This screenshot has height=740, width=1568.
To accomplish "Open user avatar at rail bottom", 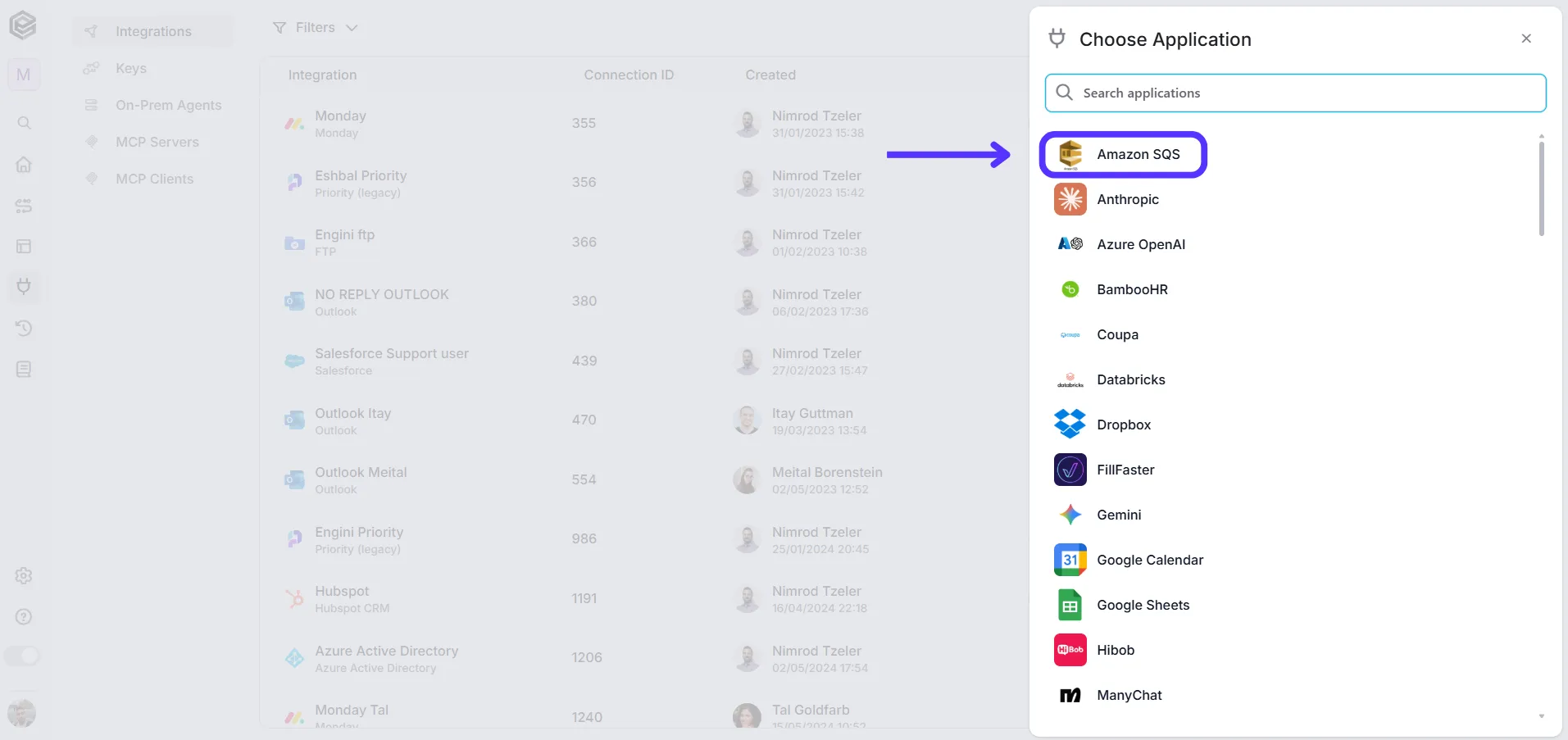I will tap(22, 713).
